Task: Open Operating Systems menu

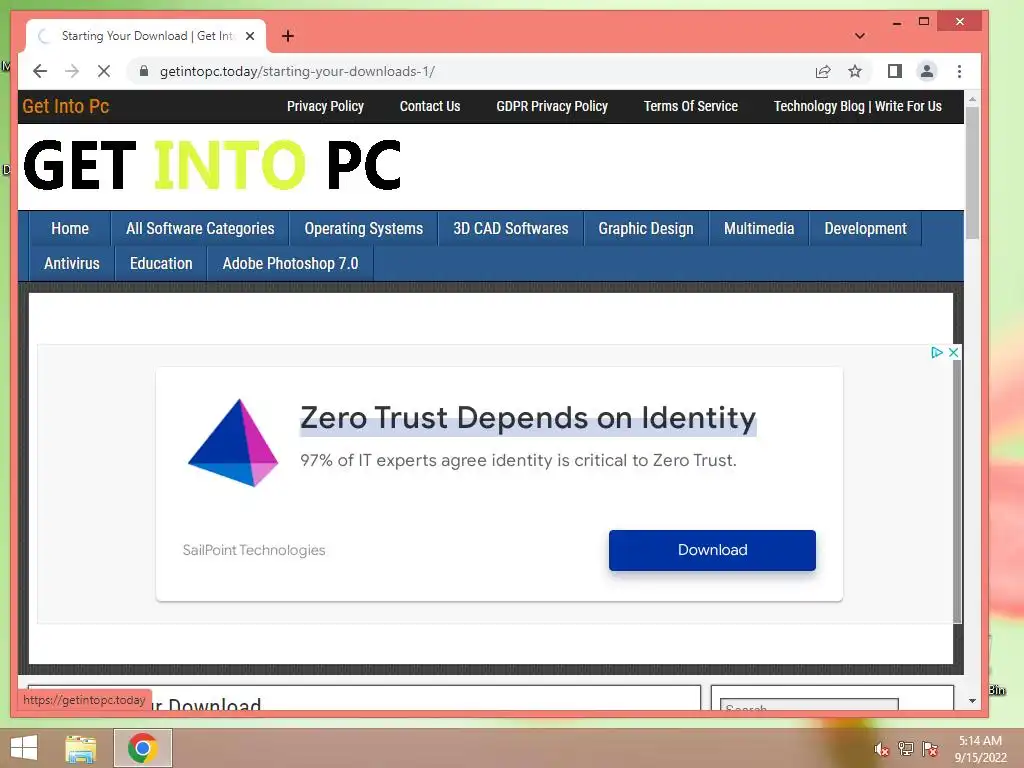Action: pyautogui.click(x=364, y=229)
